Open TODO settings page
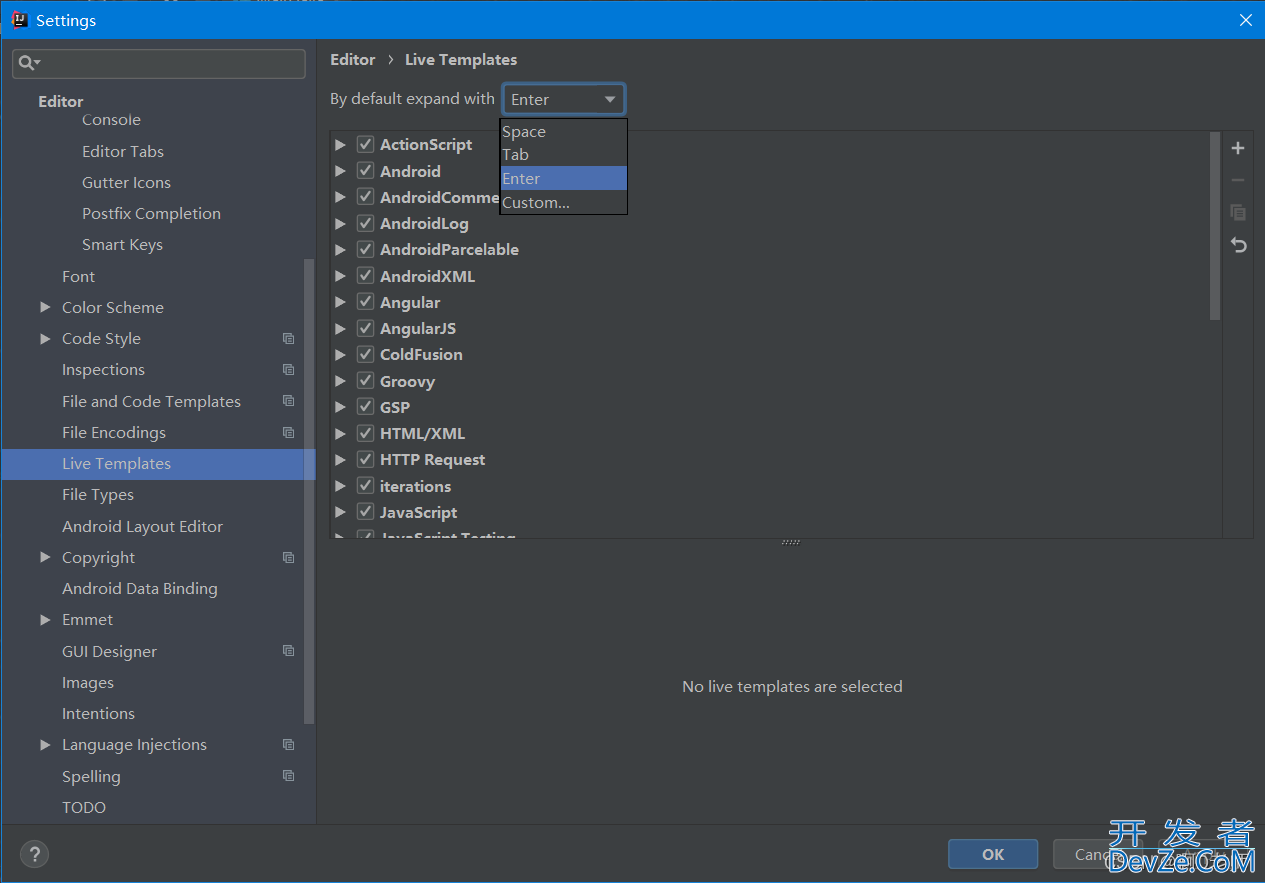 pos(84,808)
